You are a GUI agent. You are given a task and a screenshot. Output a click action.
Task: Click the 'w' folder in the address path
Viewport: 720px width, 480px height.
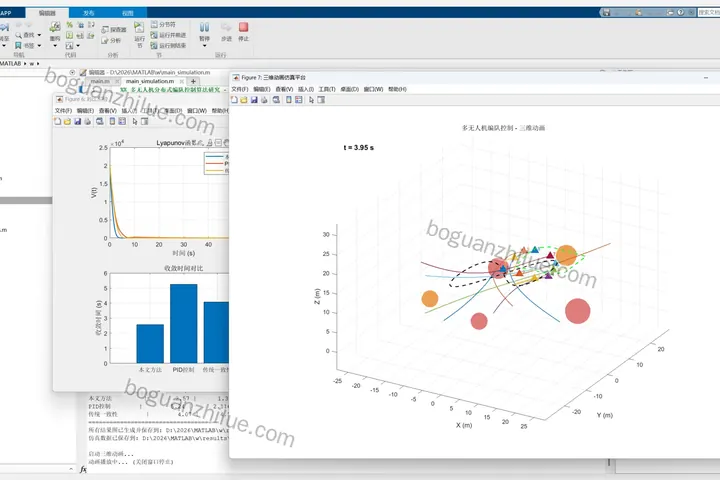click(x=32, y=63)
